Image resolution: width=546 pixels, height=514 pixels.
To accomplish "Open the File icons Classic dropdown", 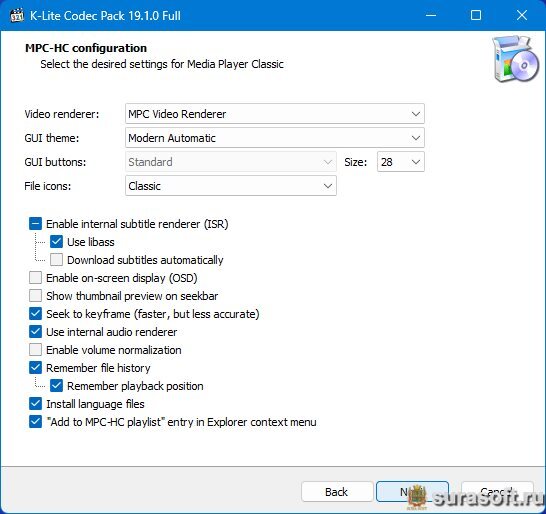I will pos(231,186).
